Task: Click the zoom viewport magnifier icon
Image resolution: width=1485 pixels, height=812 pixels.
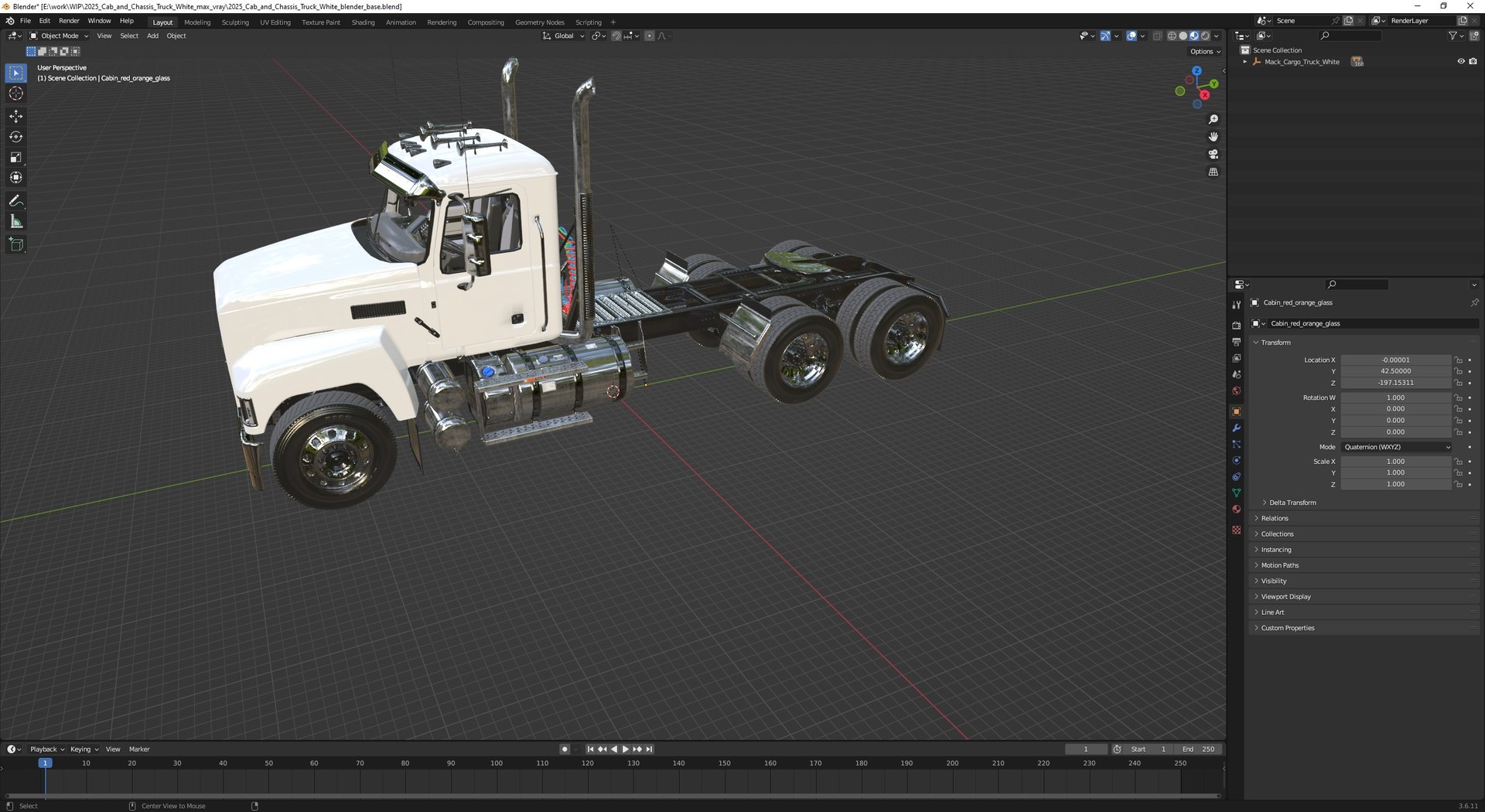Action: (x=1213, y=119)
